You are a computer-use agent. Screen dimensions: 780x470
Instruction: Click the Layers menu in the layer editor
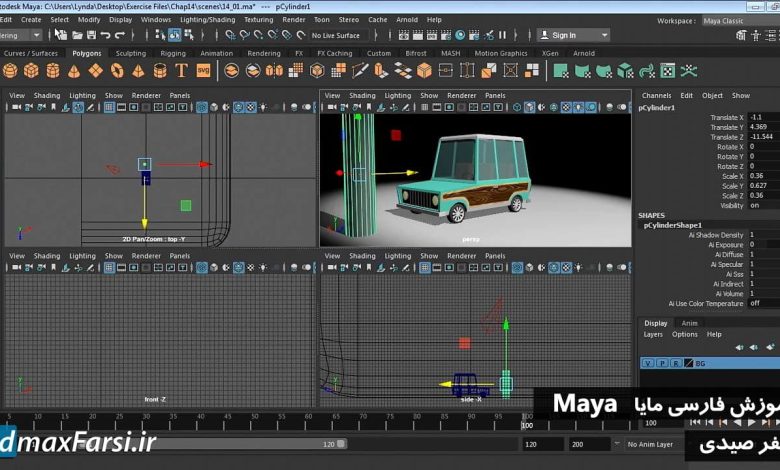coord(653,334)
